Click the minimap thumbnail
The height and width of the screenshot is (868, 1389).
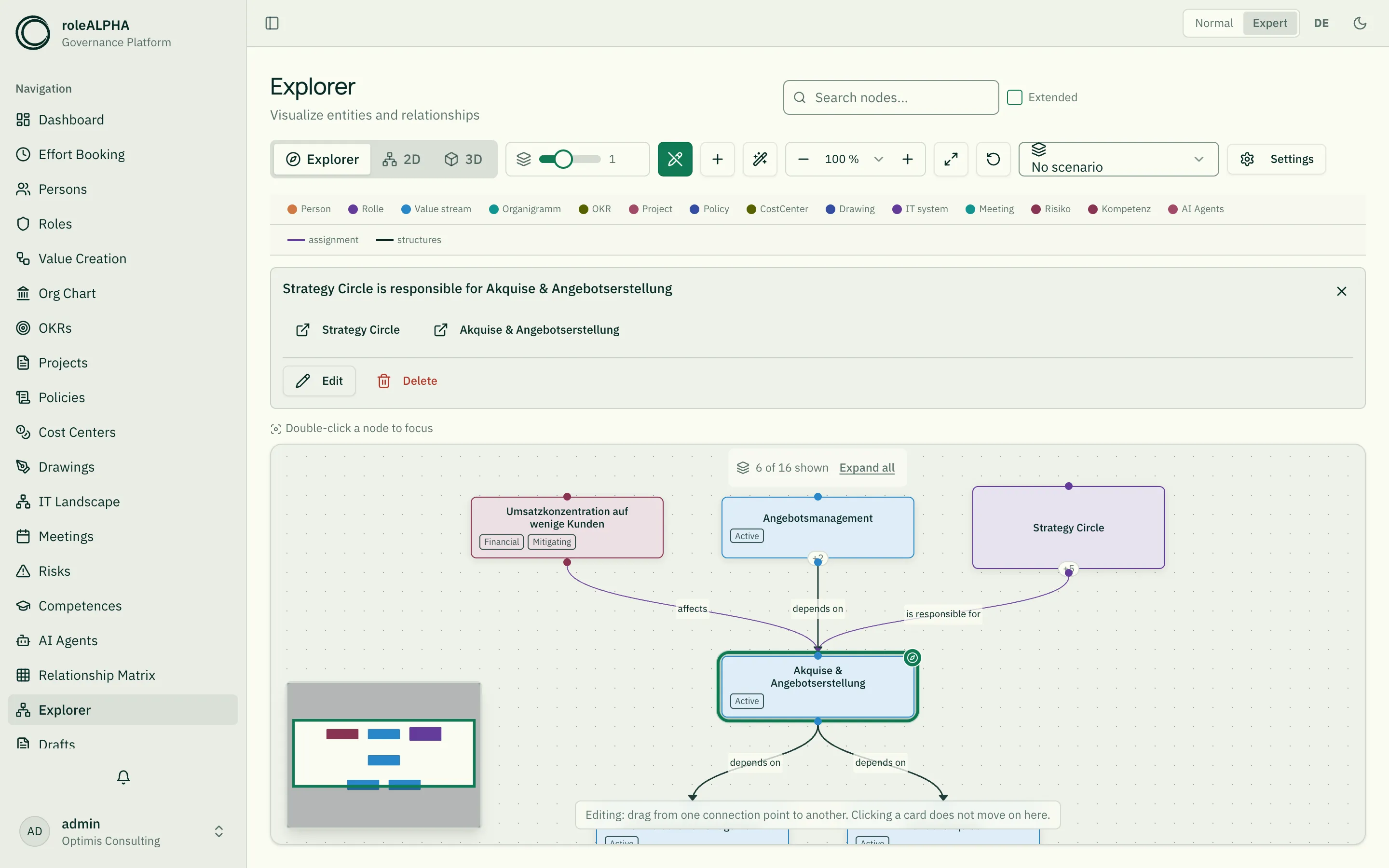pos(383,754)
